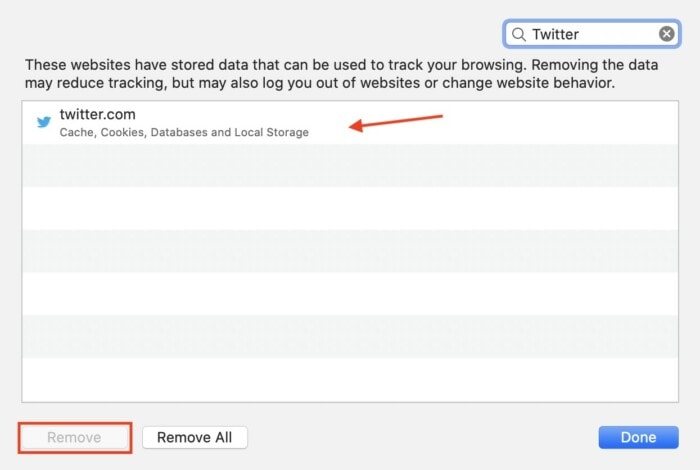Clear the Twitter search with X icon
The height and width of the screenshot is (470, 700).
(666, 34)
